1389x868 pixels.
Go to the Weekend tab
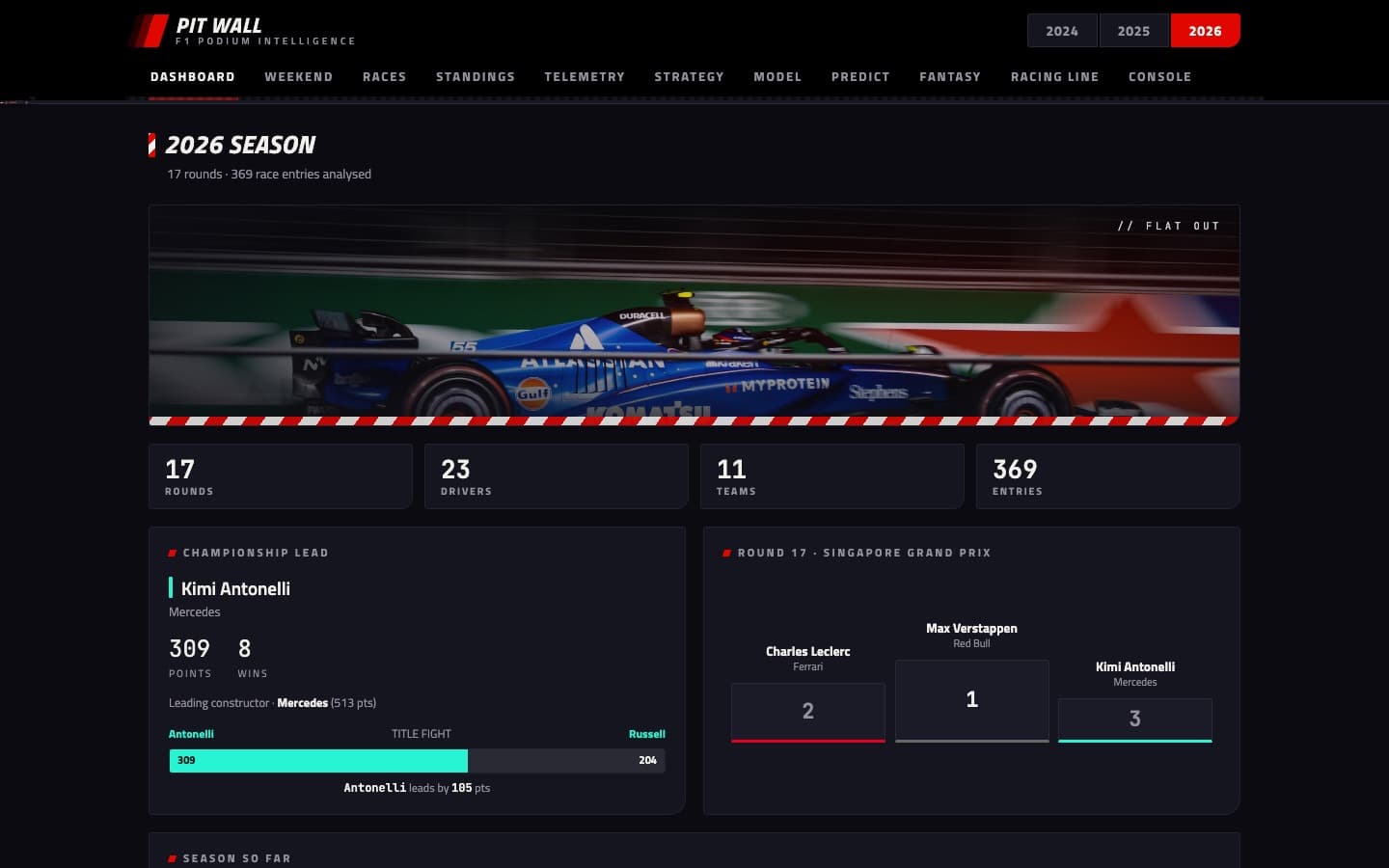coord(299,77)
